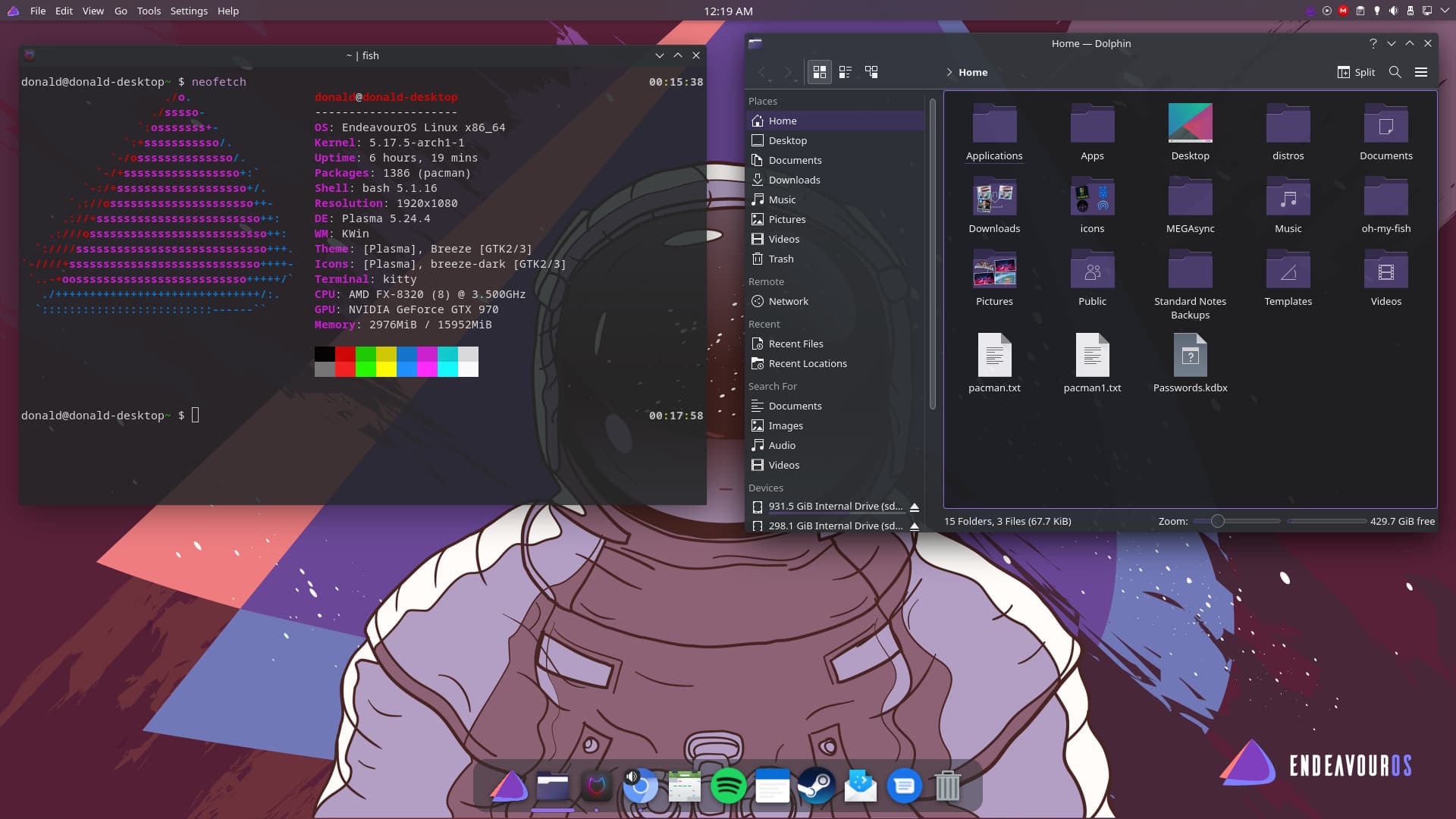
Task: Click Dolphin's Forward navigation arrow
Action: coord(788,72)
